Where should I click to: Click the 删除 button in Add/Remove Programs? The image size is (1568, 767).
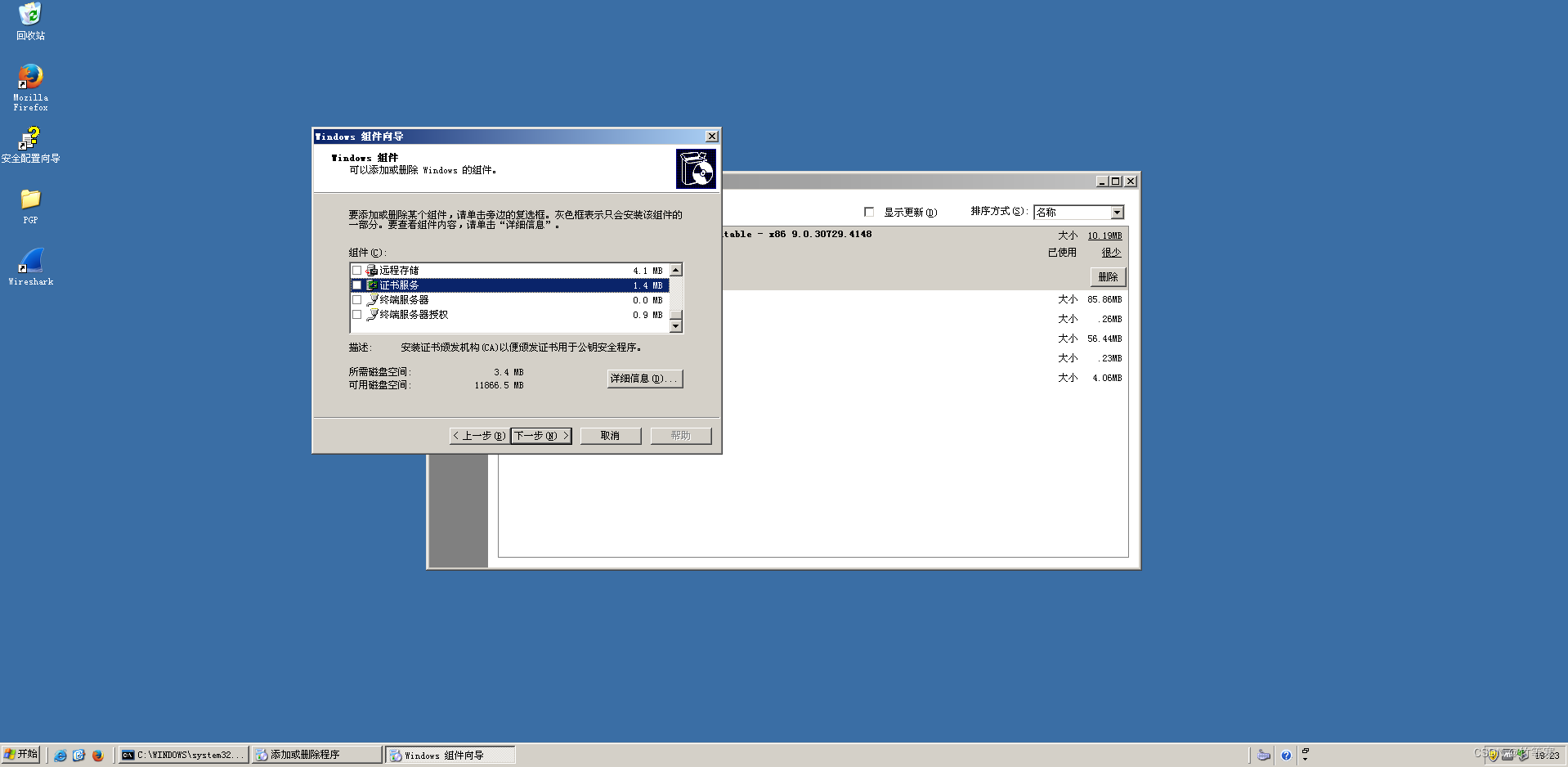point(1108,277)
